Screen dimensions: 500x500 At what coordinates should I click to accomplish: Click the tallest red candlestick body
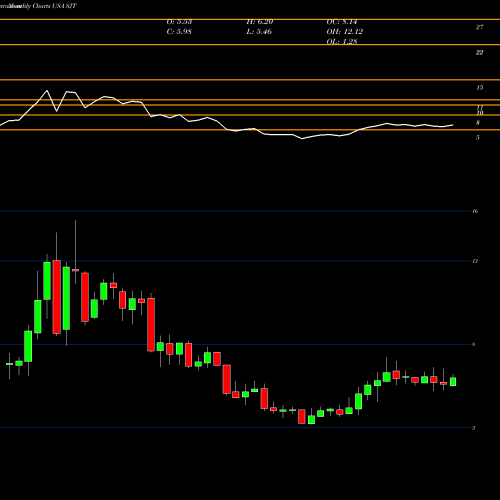[x=57, y=297]
